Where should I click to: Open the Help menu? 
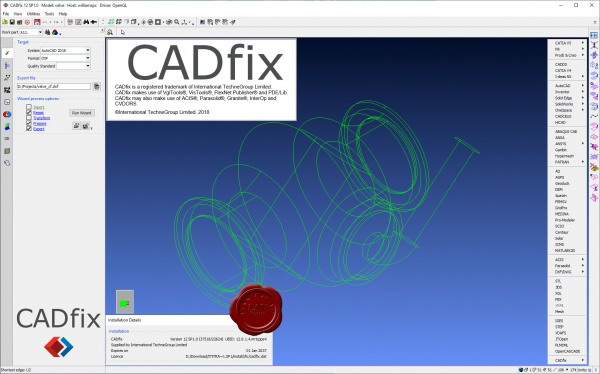coord(63,14)
